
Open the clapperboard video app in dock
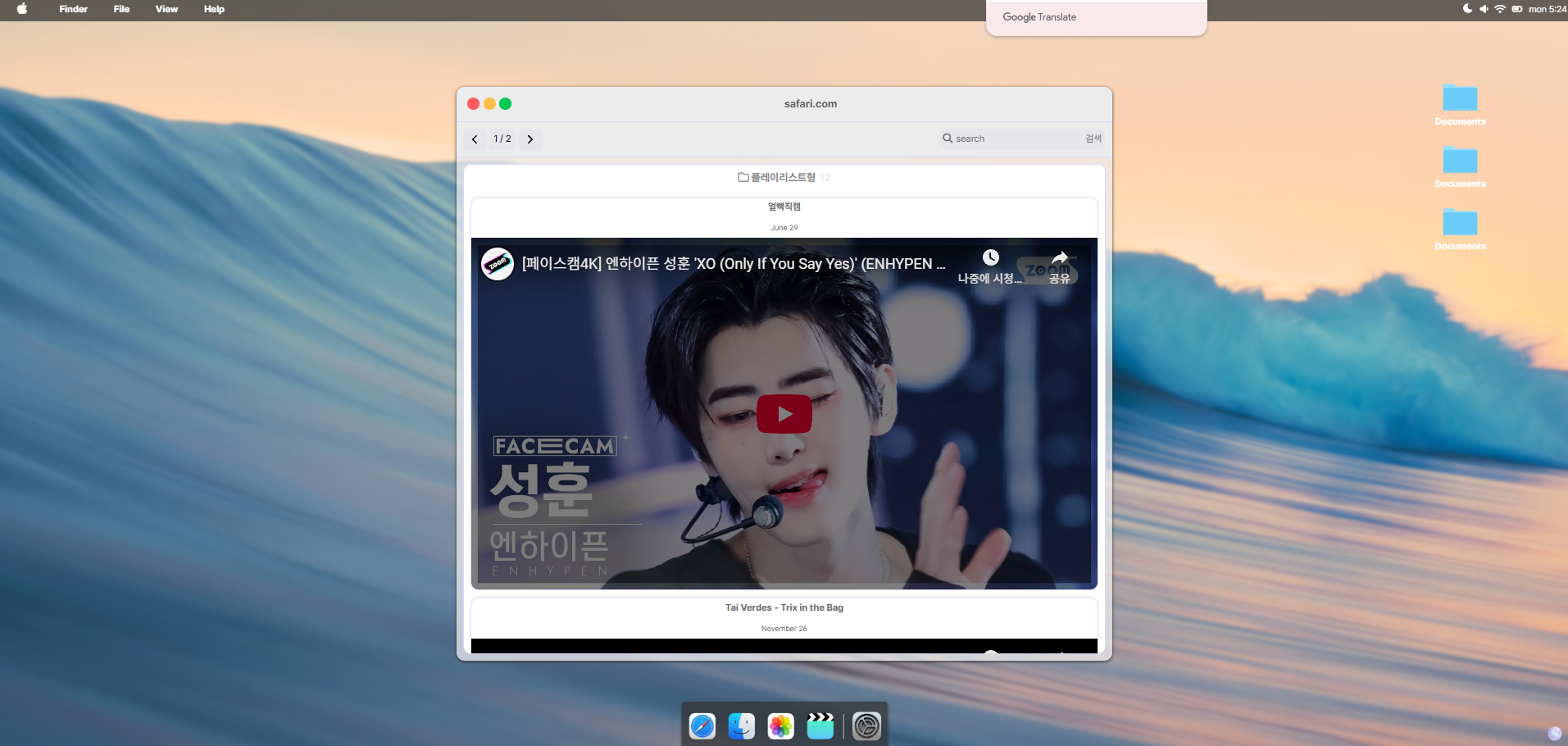[x=820, y=726]
